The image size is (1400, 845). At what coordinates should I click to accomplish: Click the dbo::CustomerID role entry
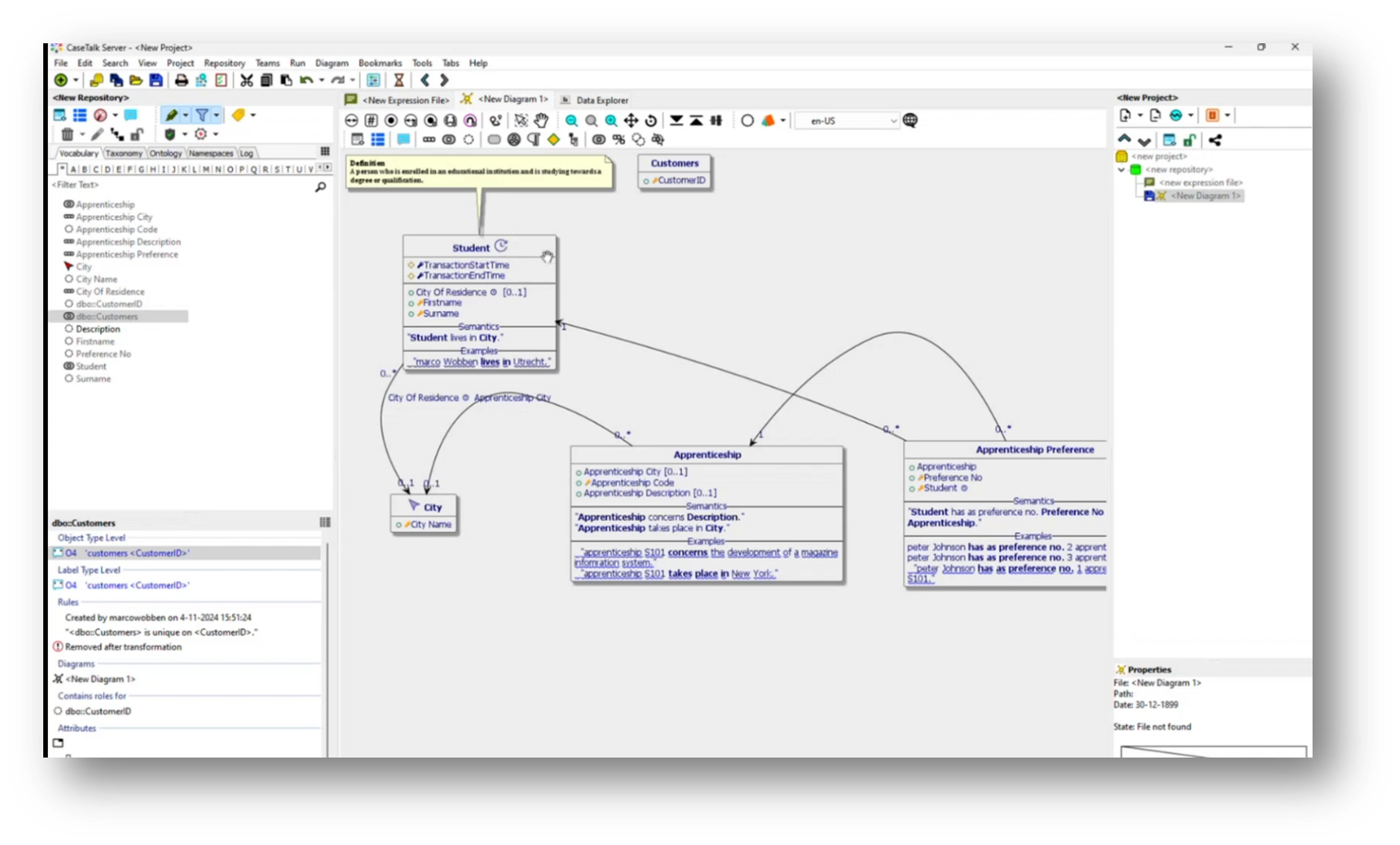(x=98, y=712)
